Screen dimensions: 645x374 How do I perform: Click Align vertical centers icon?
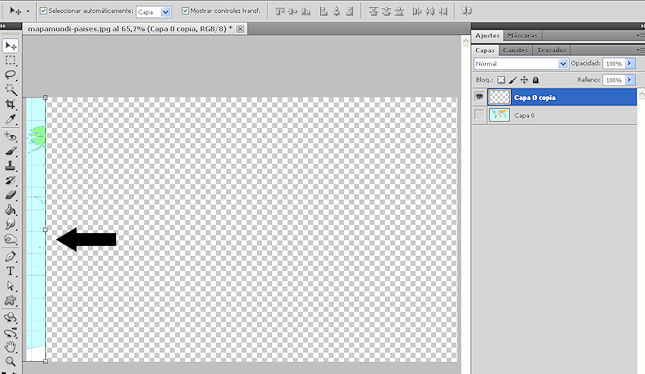pos(293,12)
